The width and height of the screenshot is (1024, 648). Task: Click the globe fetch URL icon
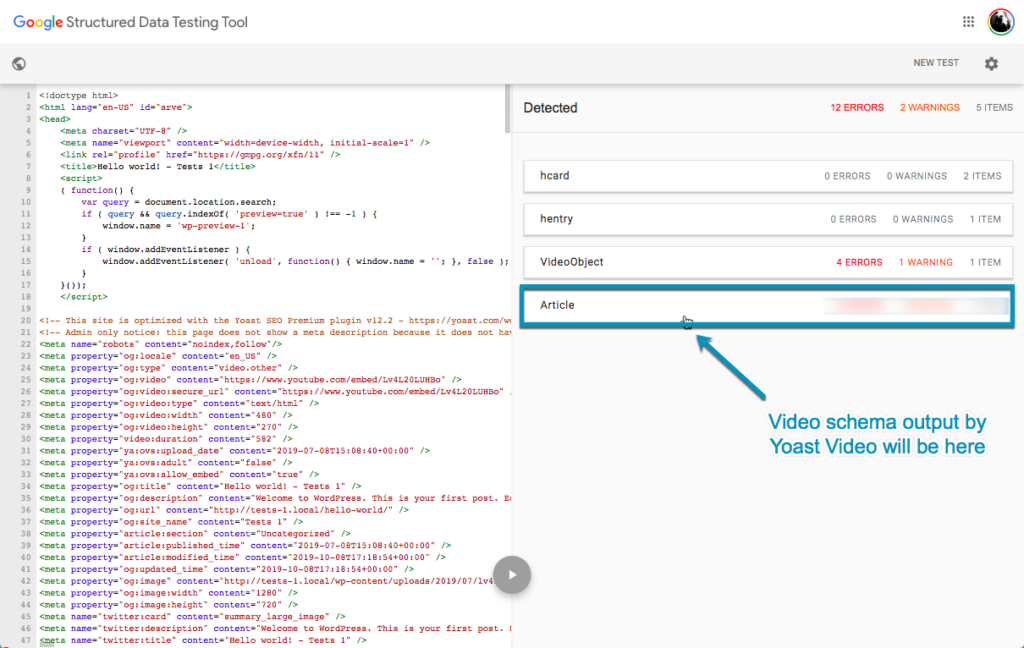pyautogui.click(x=19, y=63)
